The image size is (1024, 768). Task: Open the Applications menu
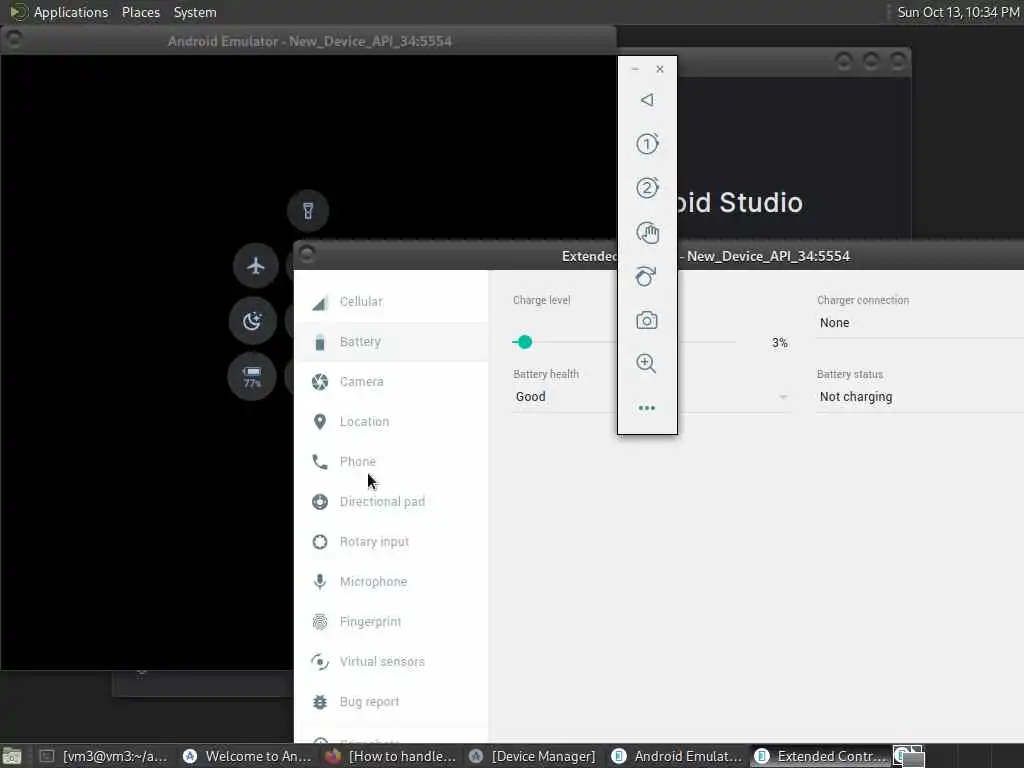click(x=71, y=12)
